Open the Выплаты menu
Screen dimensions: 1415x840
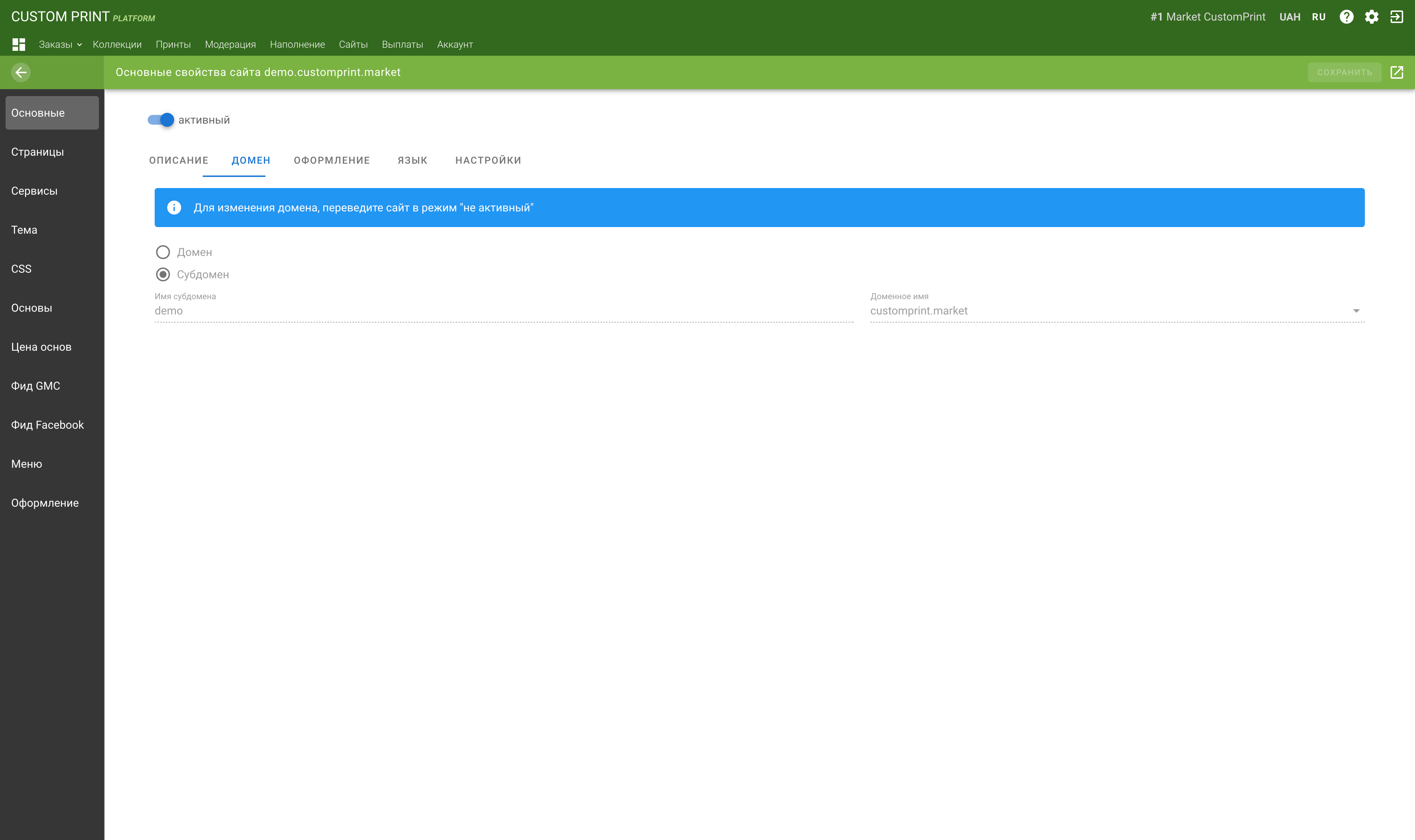[x=402, y=44]
